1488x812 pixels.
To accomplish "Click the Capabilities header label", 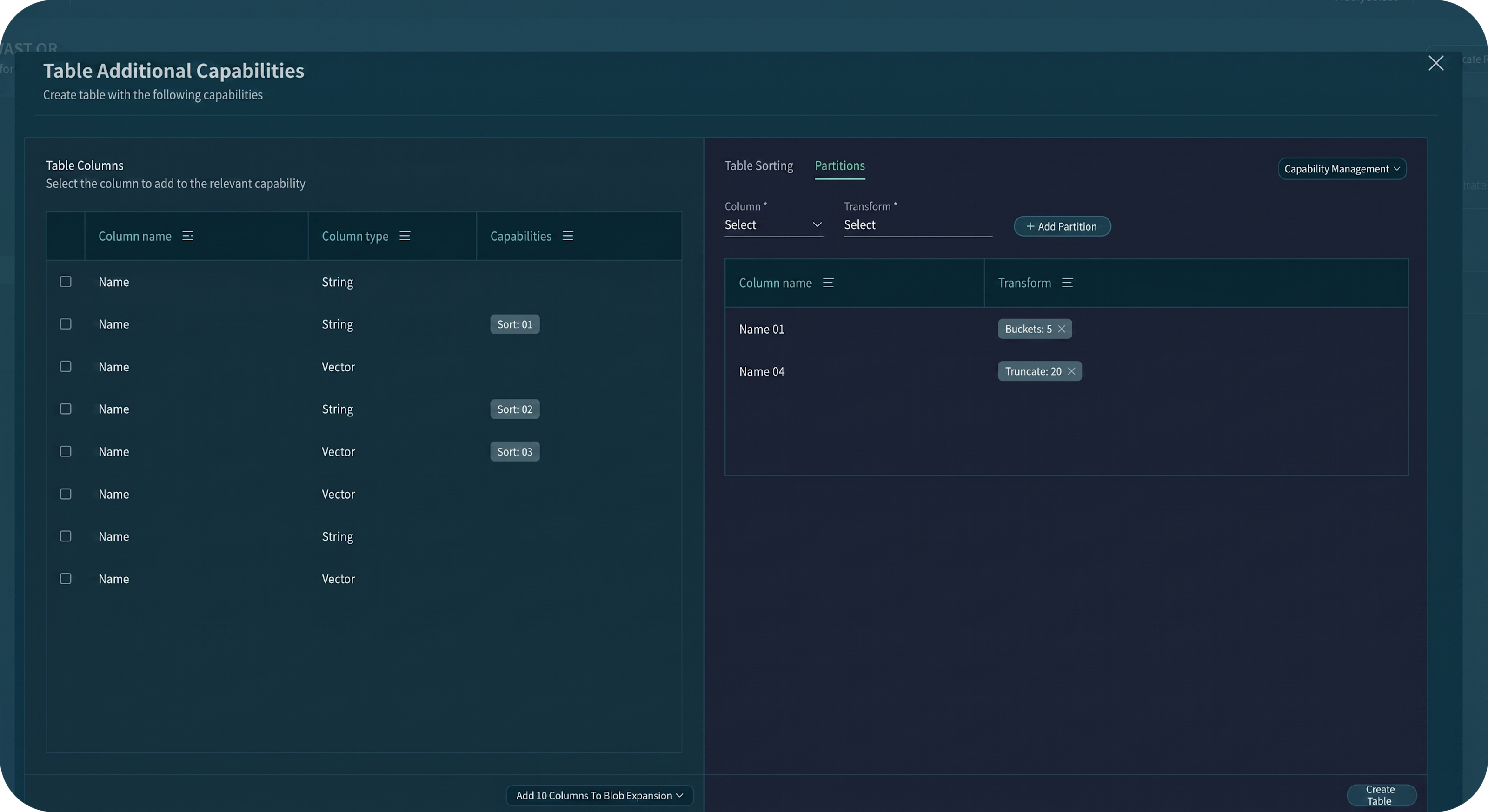I will 521,236.
